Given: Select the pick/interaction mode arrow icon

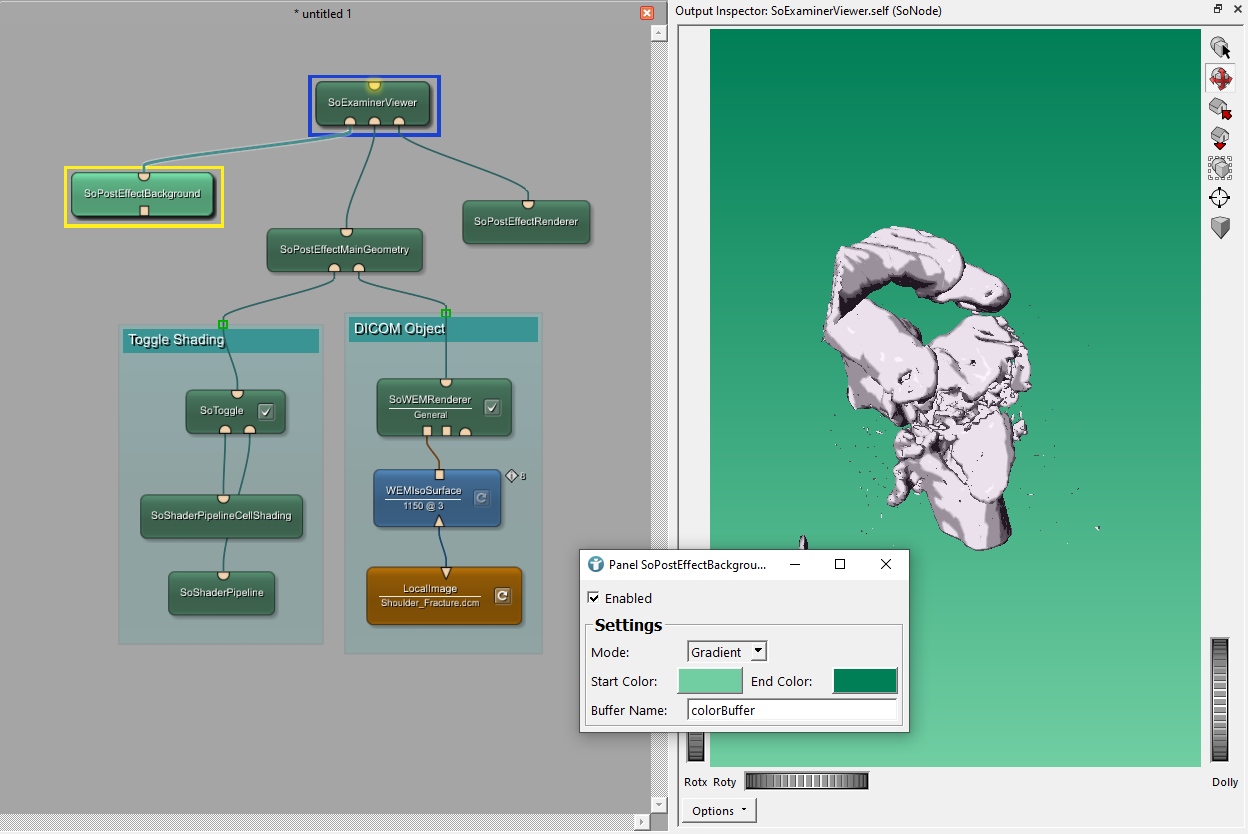Looking at the screenshot, I should click(x=1220, y=47).
